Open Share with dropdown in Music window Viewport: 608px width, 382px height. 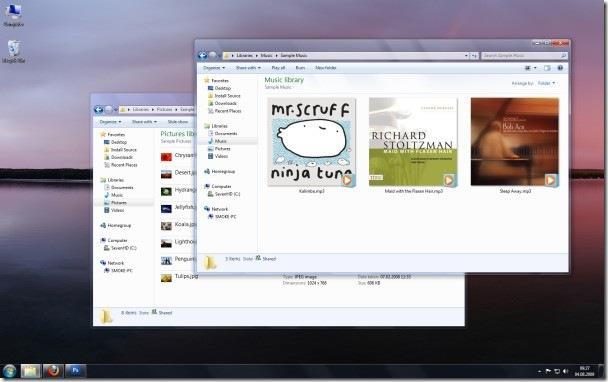[248, 68]
